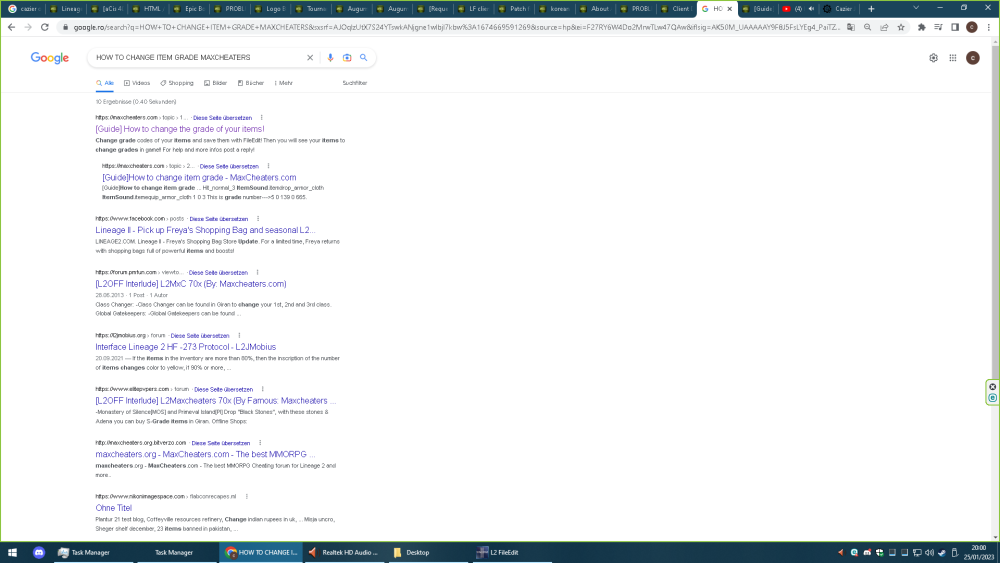Open Google account avatar
Image resolution: width=1000 pixels, height=563 pixels.
pyautogui.click(x=973, y=58)
